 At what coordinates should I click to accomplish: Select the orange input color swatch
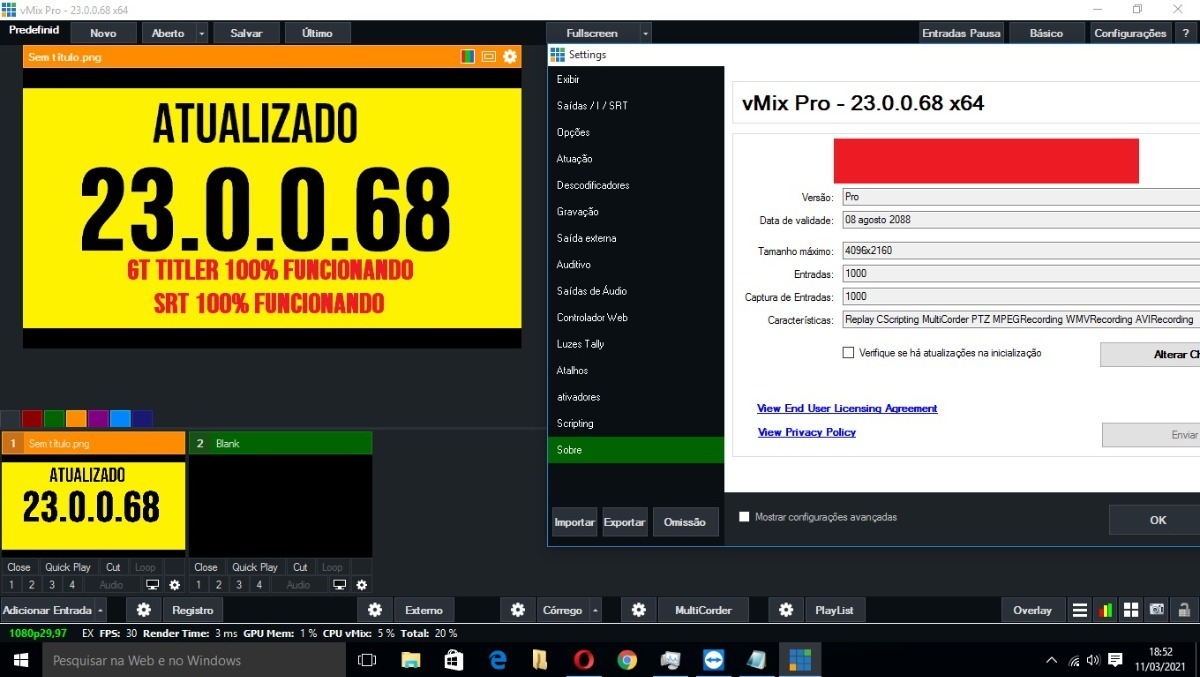(76, 419)
